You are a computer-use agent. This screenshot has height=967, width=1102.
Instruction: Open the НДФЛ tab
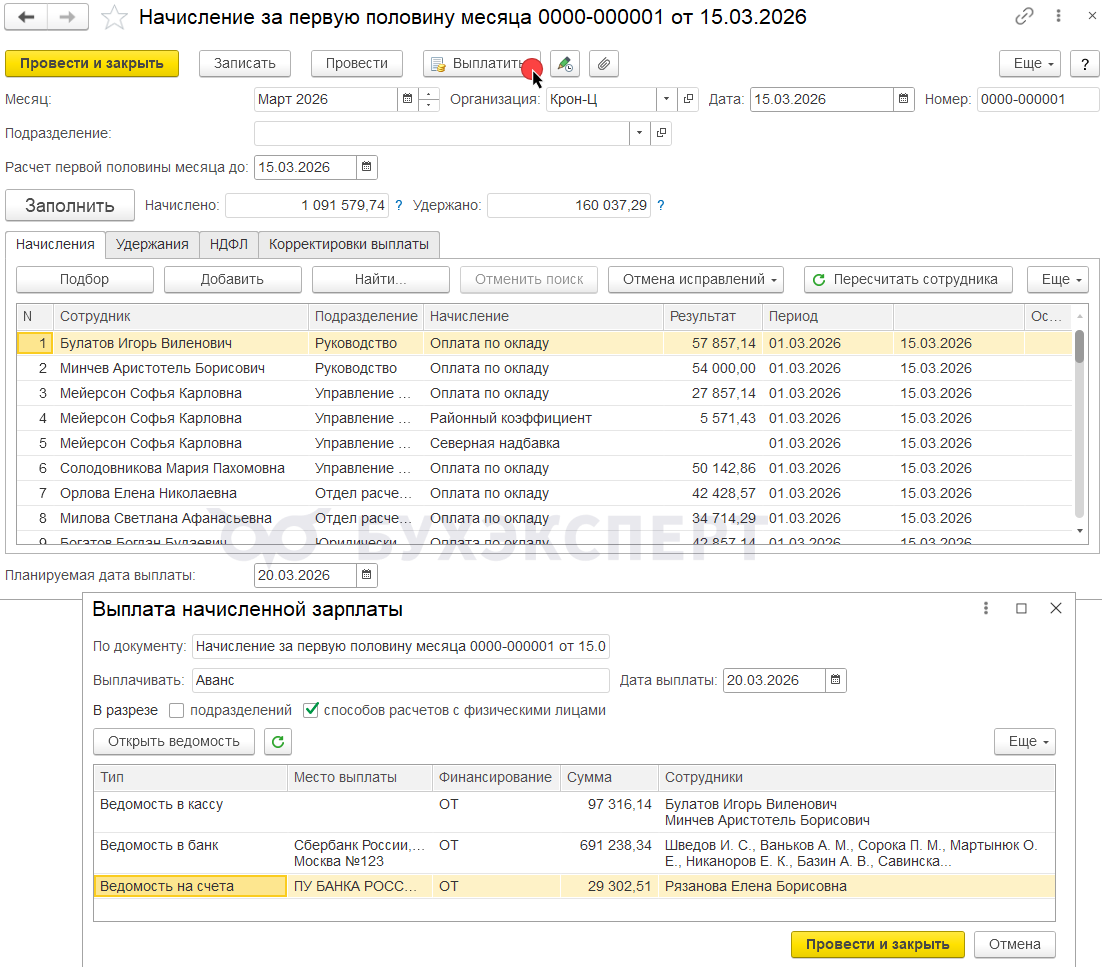[228, 244]
